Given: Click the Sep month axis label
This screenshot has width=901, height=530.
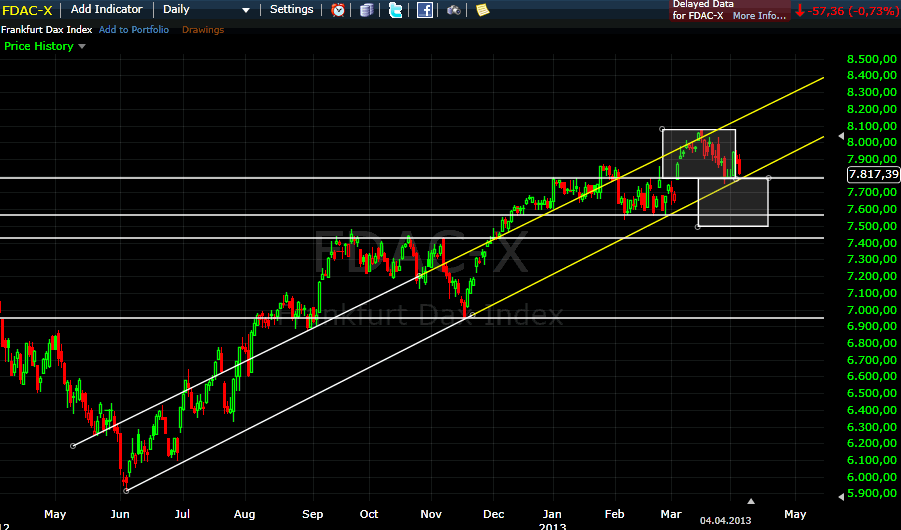Looking at the screenshot, I should tap(313, 514).
